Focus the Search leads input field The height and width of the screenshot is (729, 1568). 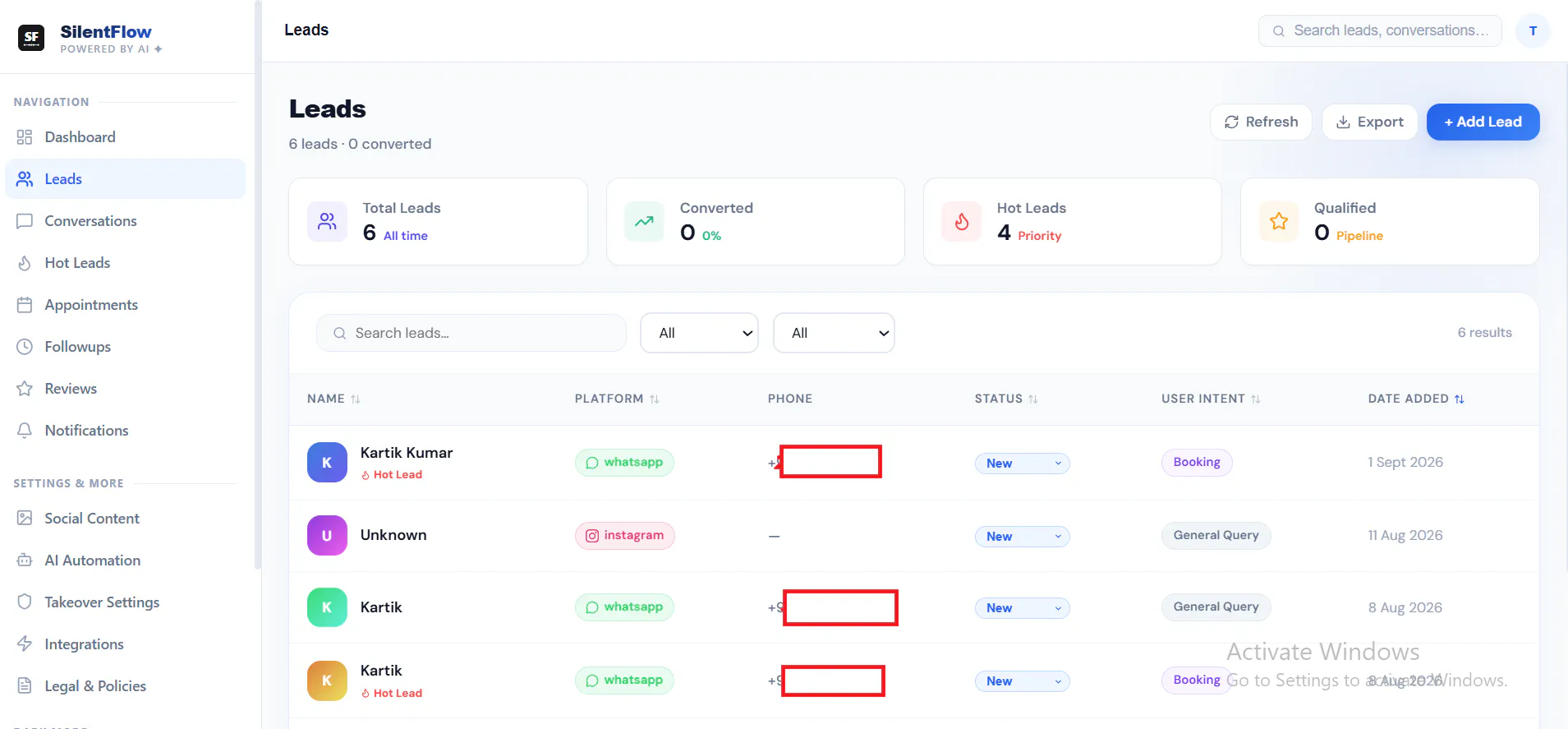point(471,333)
